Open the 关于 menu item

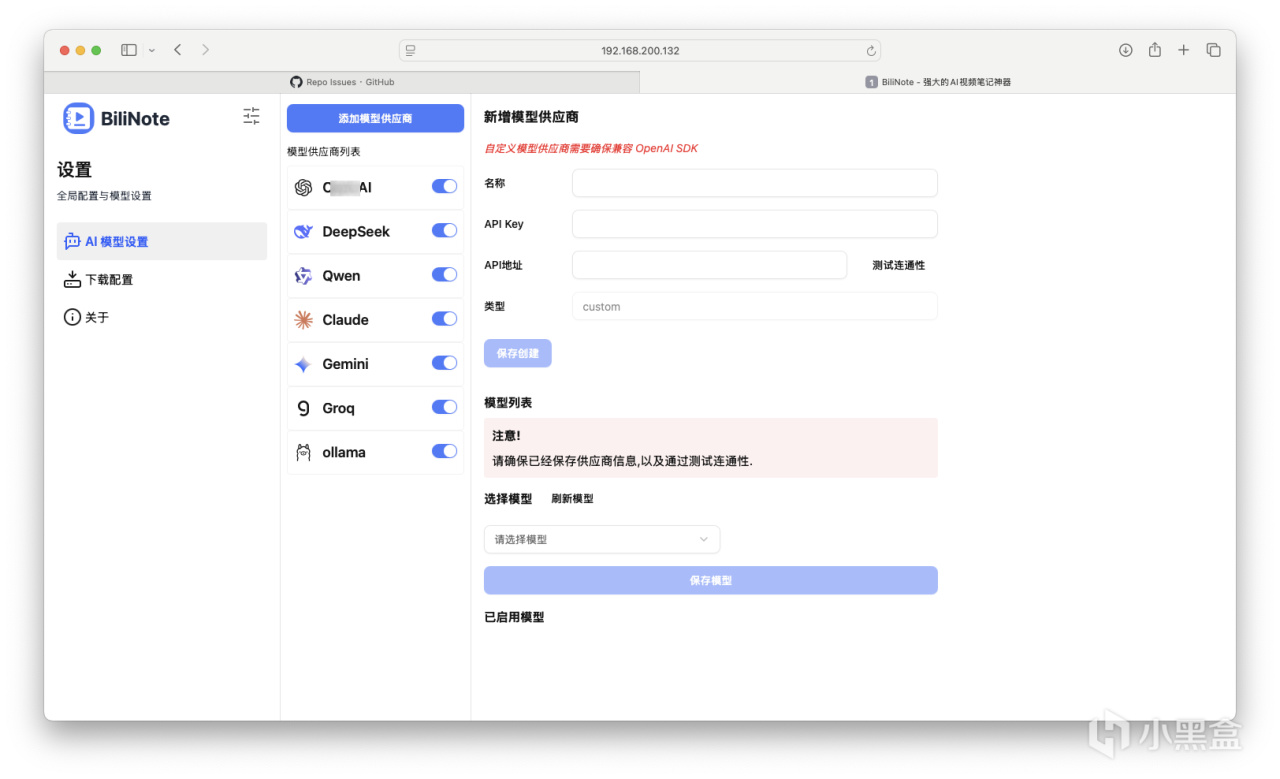pos(162,317)
